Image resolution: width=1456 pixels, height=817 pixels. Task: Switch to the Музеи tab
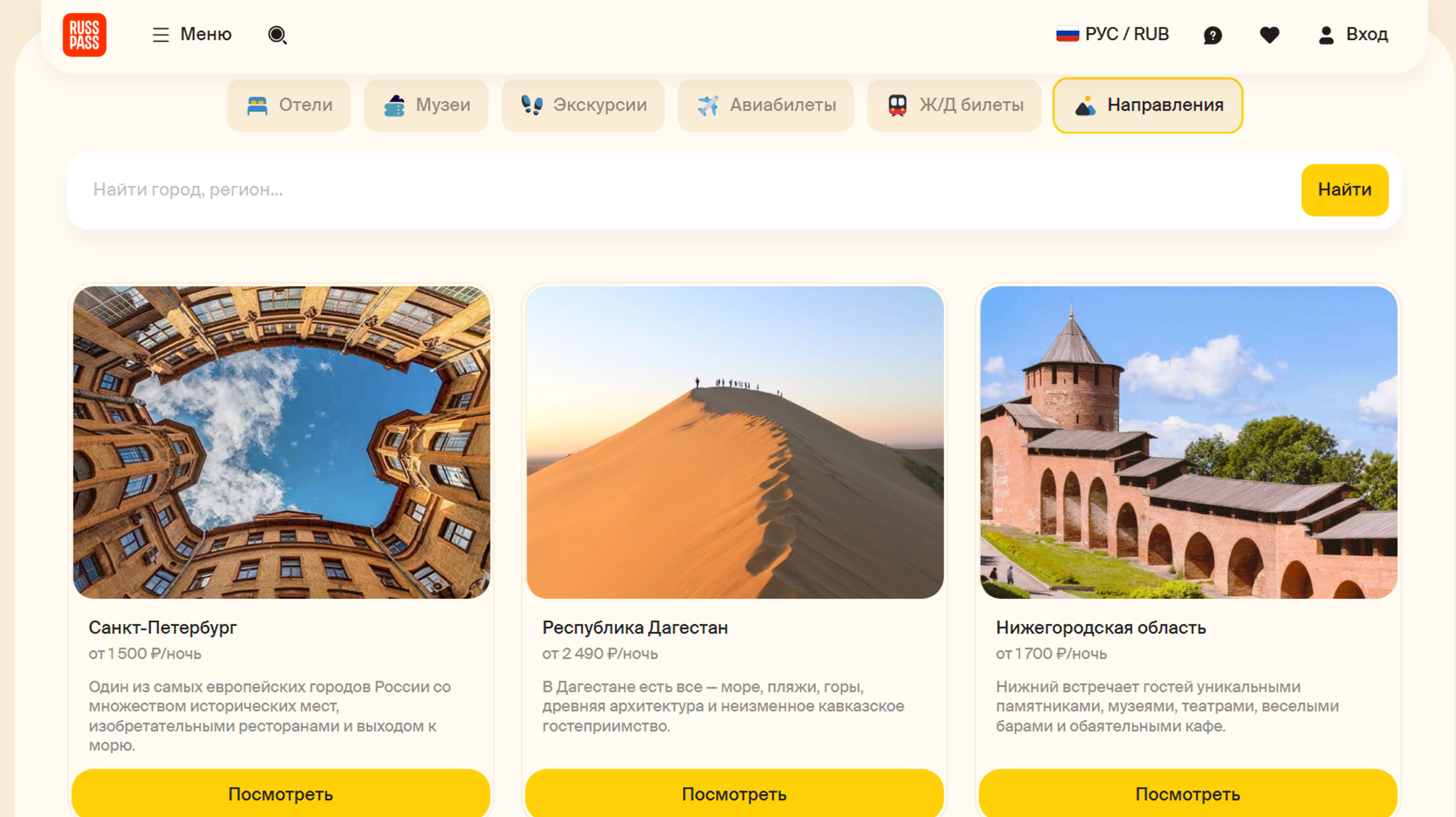426,105
